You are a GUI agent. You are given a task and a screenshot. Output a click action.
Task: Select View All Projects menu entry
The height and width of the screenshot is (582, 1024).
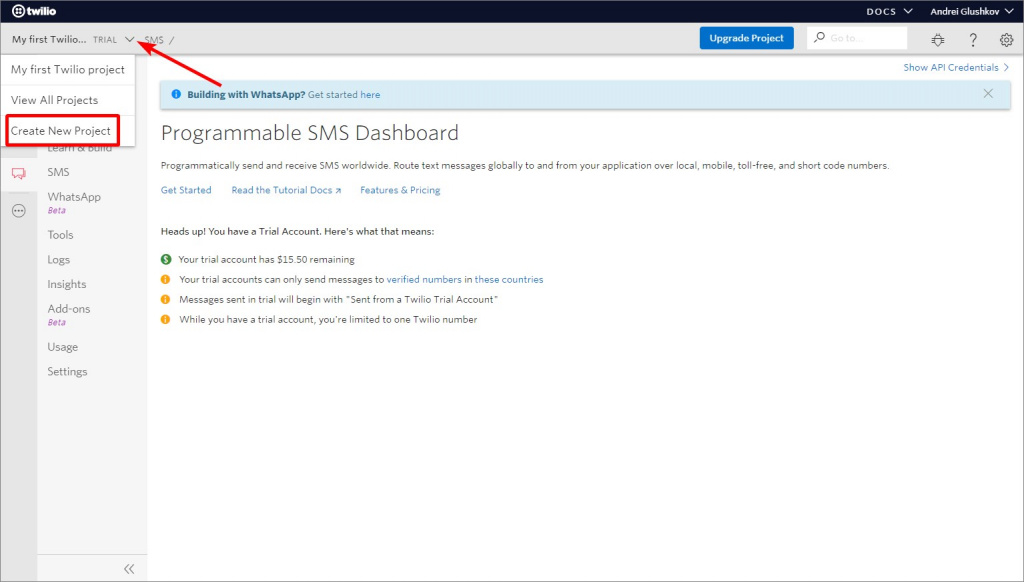point(55,100)
